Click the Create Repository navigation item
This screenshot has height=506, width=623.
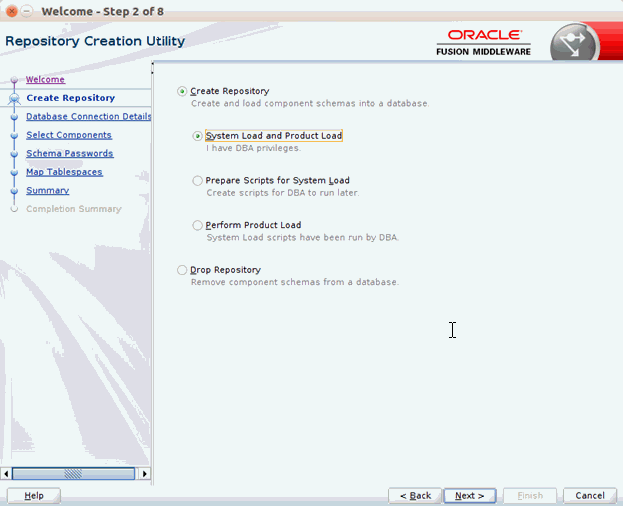[71, 98]
